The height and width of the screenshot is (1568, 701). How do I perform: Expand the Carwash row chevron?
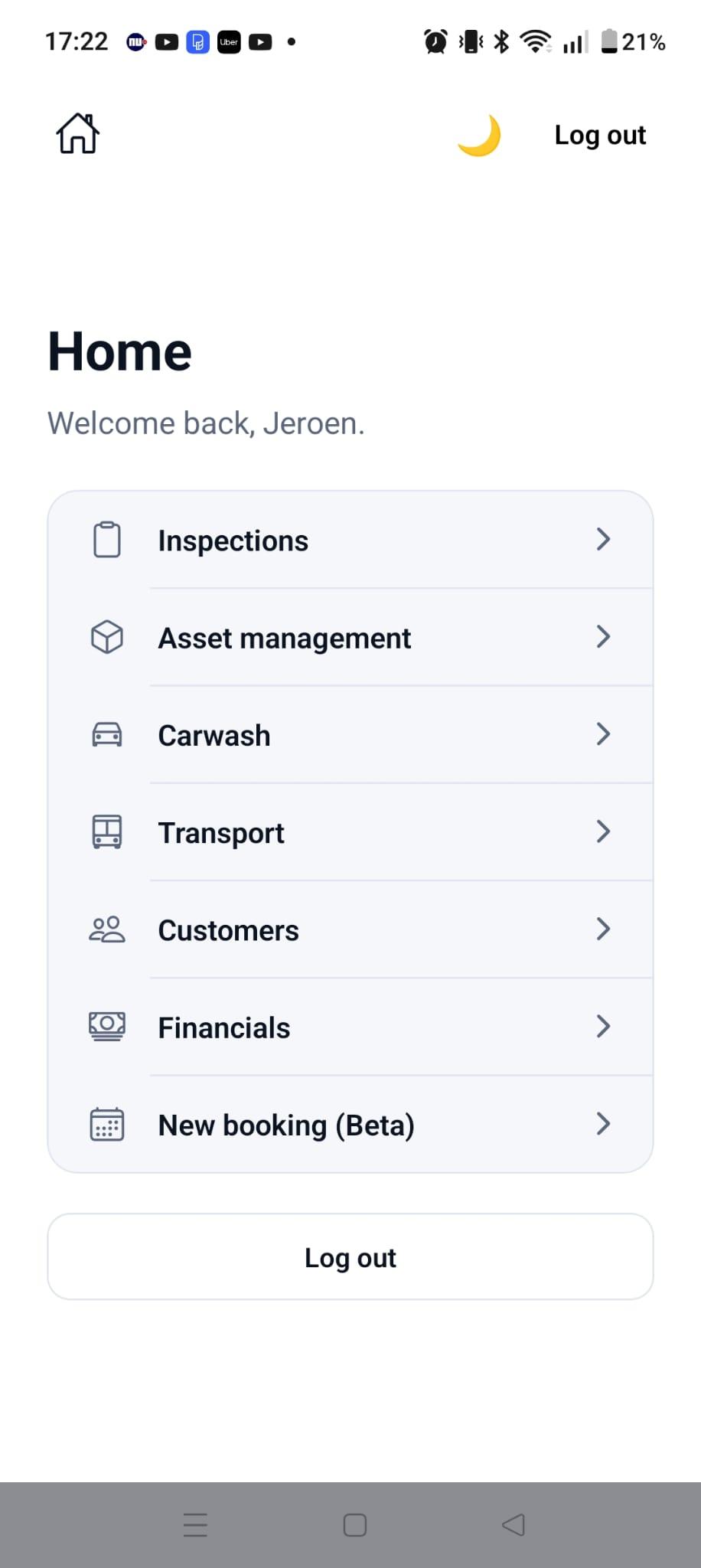coord(603,734)
